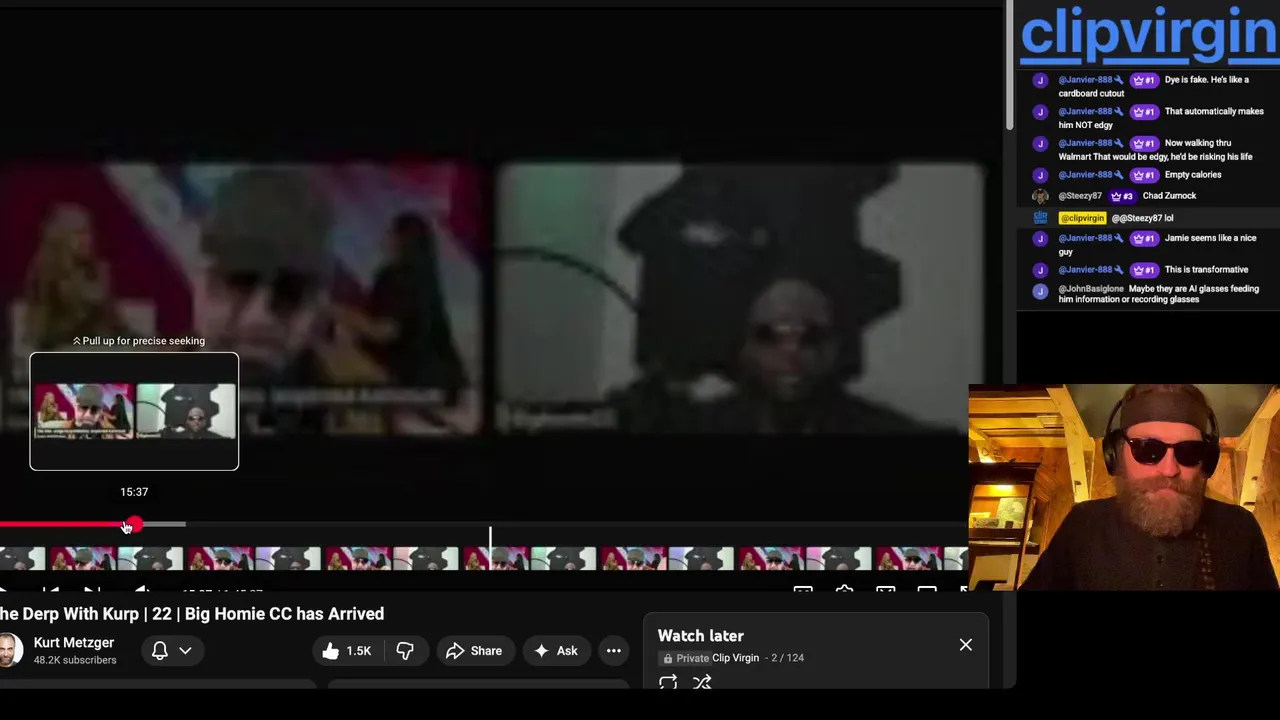This screenshot has height=720, width=1280.
Task: Click 'Pull up for precise seeking' hint
Action: pyautogui.click(x=138, y=341)
